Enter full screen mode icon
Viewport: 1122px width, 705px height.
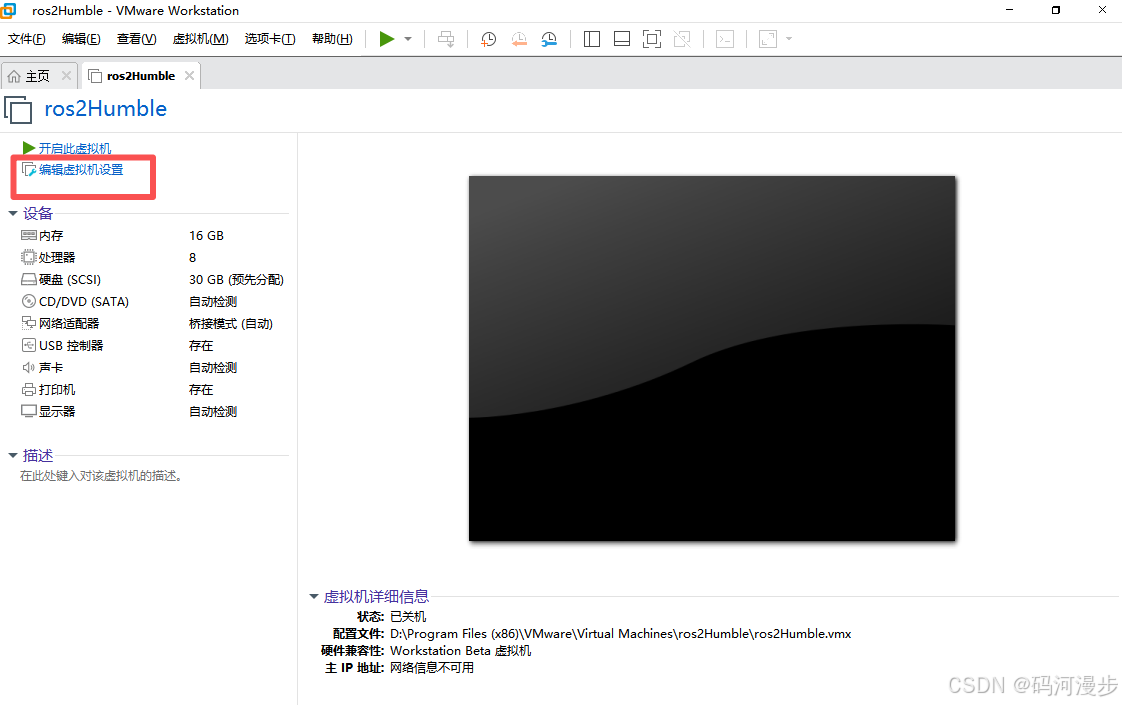(x=652, y=39)
